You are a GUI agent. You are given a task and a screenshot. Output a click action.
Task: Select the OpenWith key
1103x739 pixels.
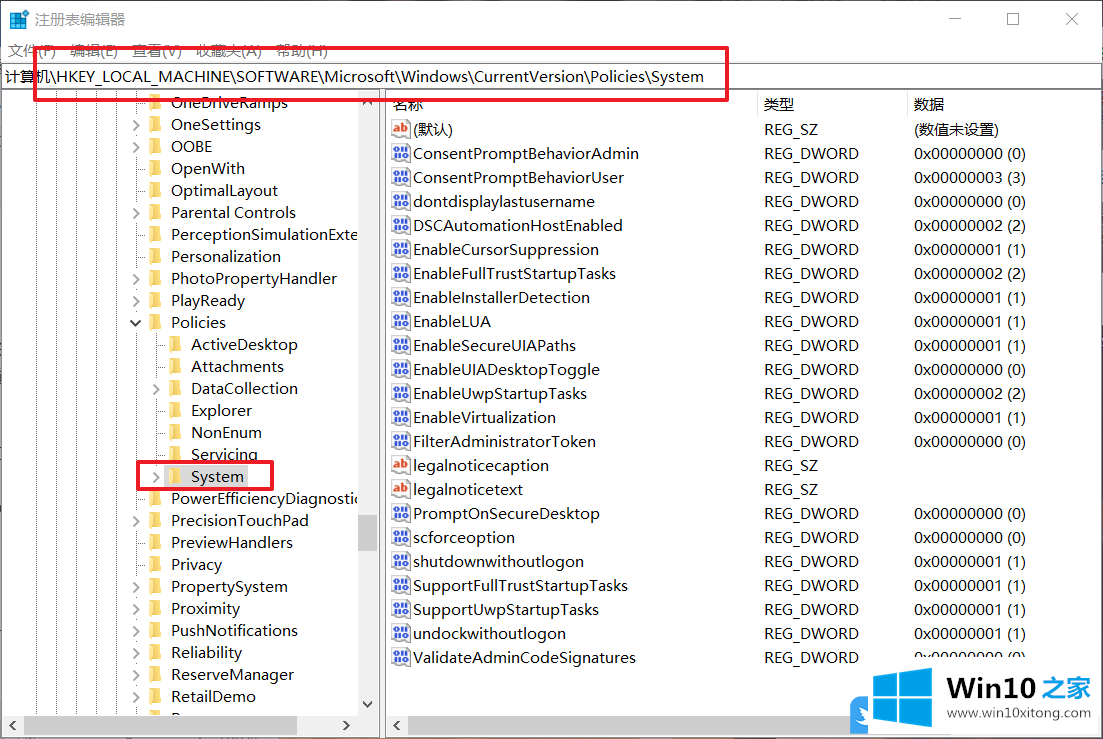pos(208,169)
